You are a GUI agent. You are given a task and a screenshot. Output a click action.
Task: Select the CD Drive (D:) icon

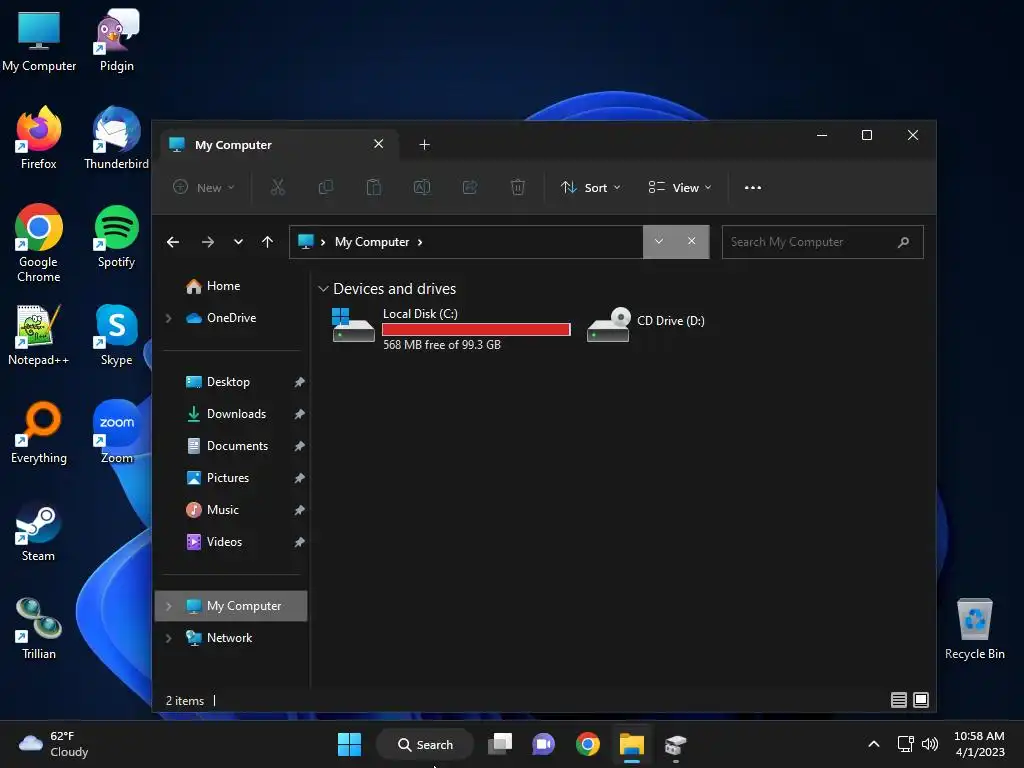[609, 325]
